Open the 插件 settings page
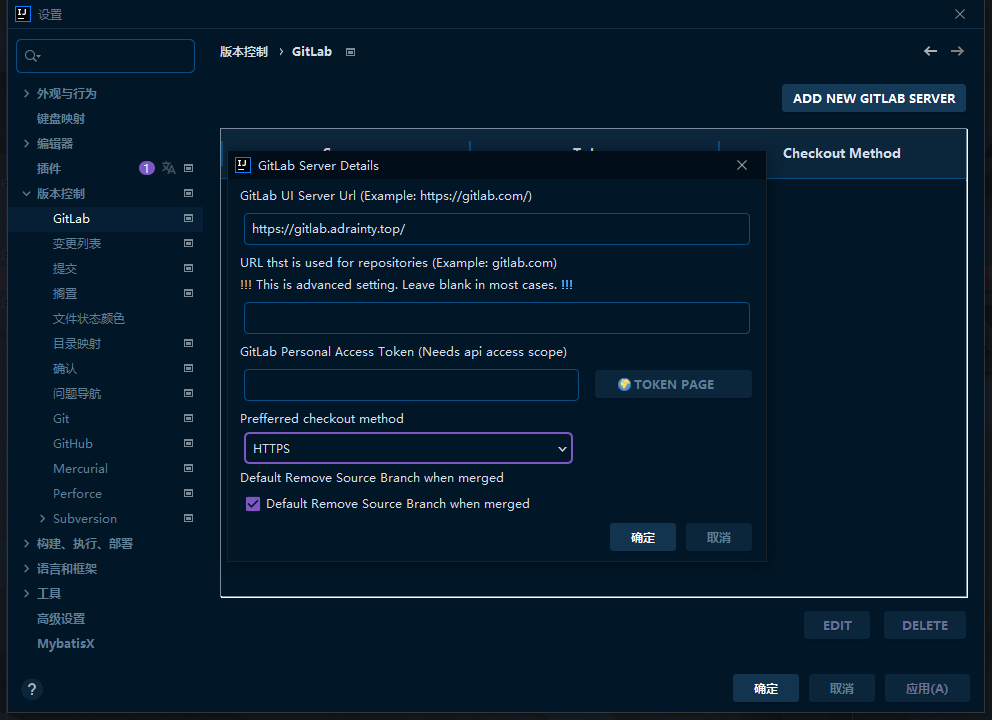The width and height of the screenshot is (992, 720). pyautogui.click(x=49, y=168)
